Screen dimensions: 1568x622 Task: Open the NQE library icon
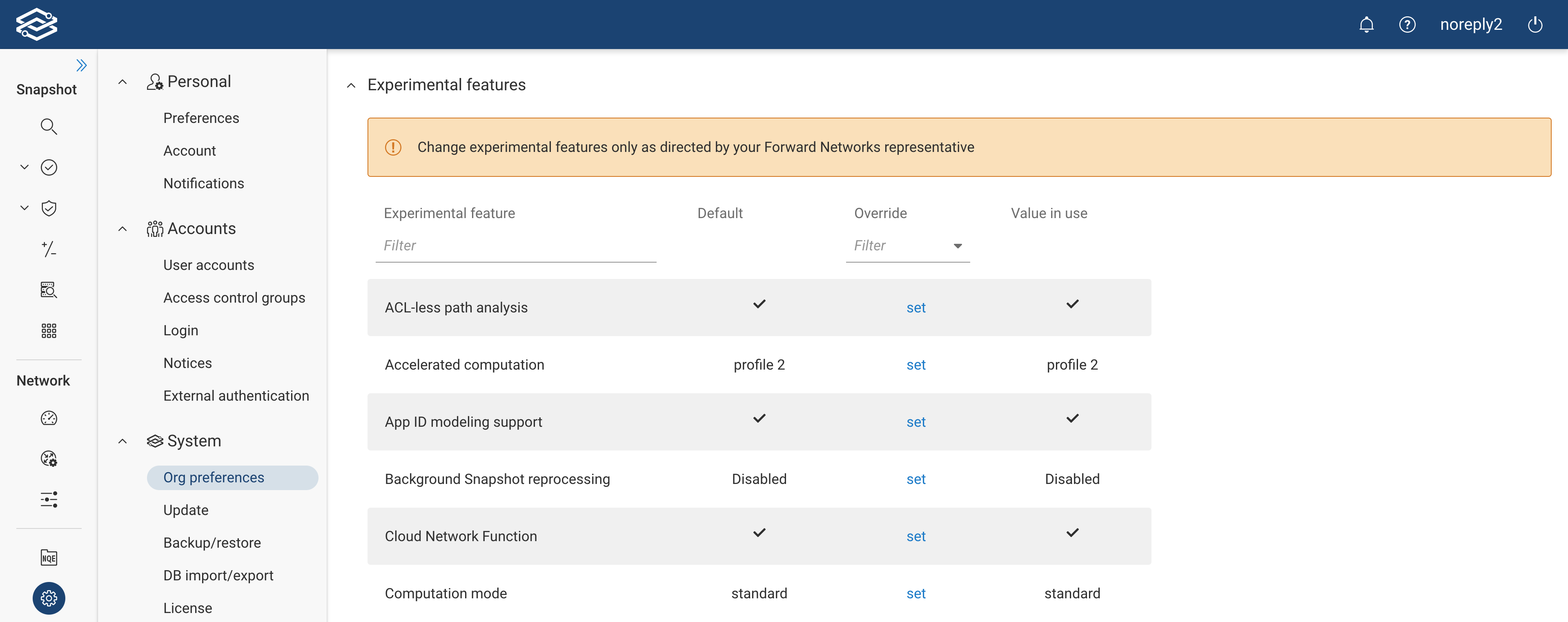[49, 557]
